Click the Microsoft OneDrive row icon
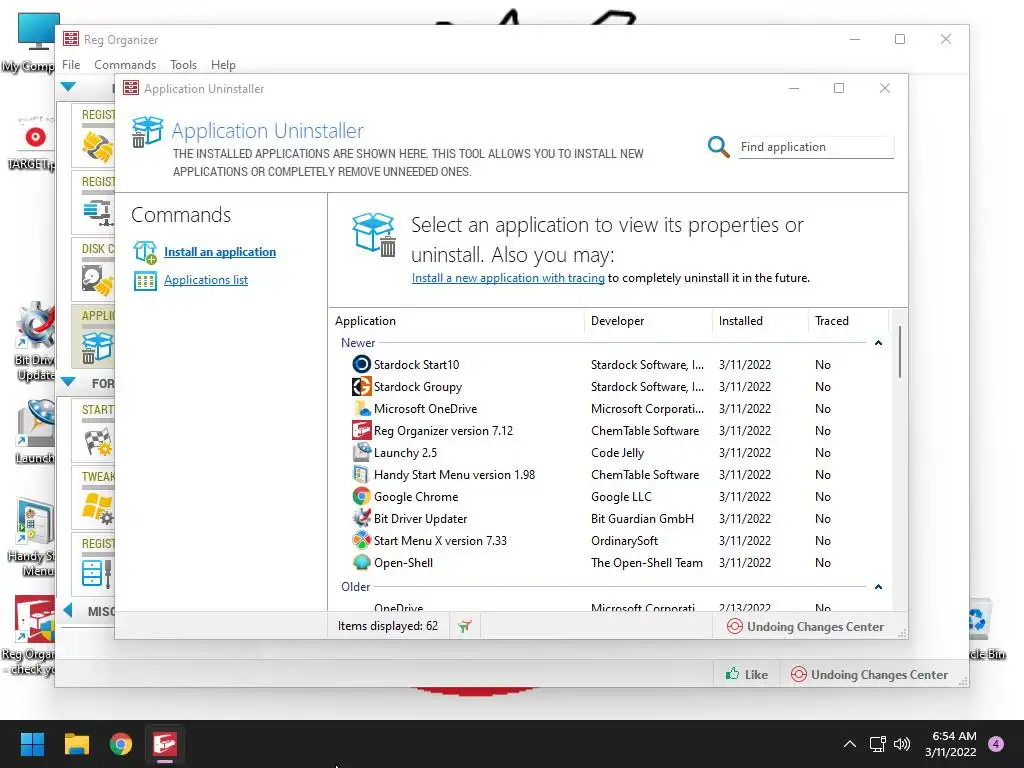Image resolution: width=1024 pixels, height=768 pixels. (x=361, y=409)
